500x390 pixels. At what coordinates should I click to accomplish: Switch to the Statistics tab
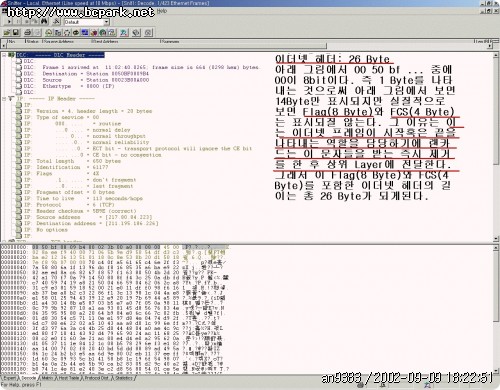tap(124, 378)
